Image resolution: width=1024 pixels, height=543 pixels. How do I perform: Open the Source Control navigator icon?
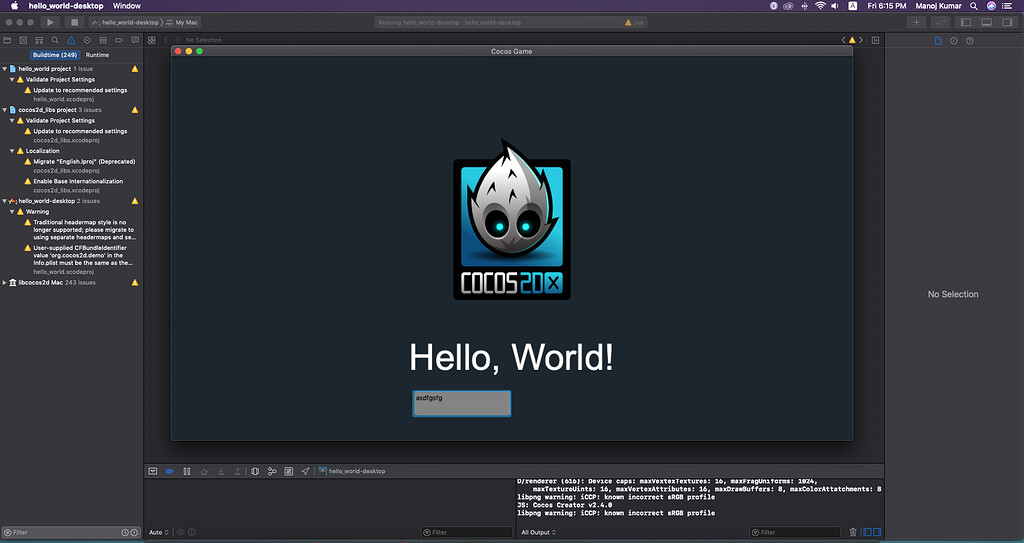coord(23,40)
